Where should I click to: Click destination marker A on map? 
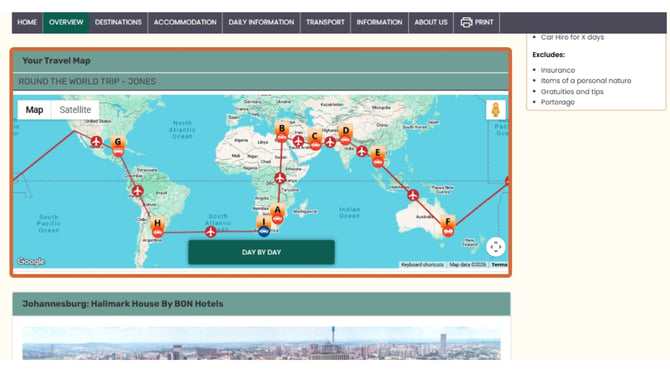coord(278,210)
